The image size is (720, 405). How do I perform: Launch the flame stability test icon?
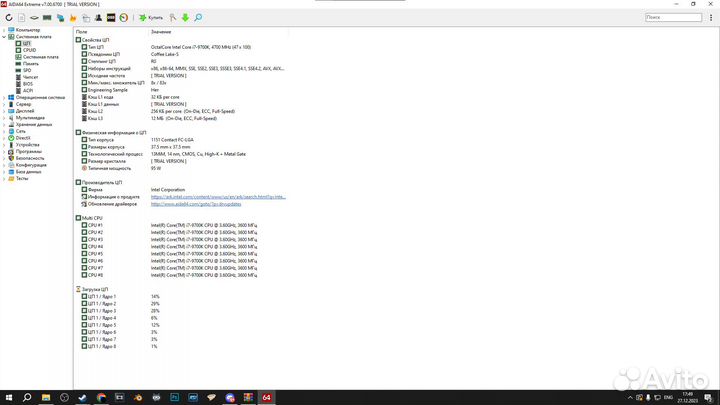coord(73,17)
